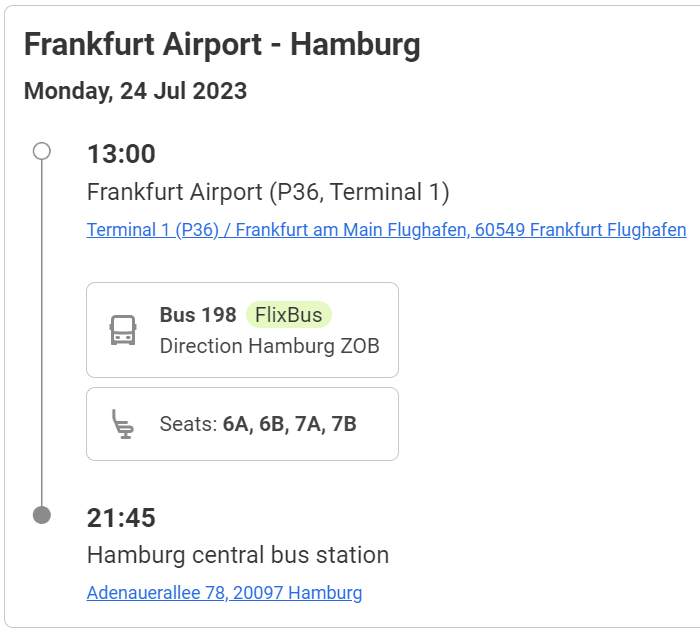The image size is (700, 633).
Task: Click the "Direction Hamburg ZOB" text
Action: click(270, 346)
